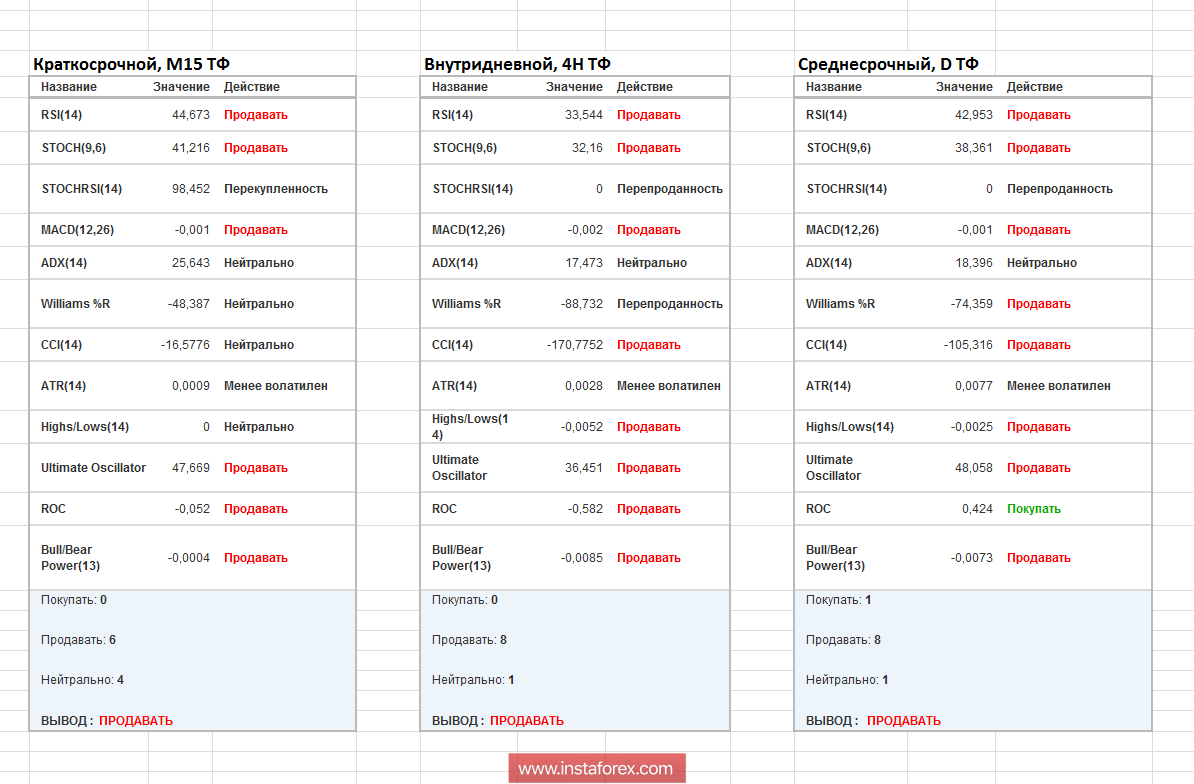Click RSI(14) value 44,673 in M15 table
This screenshot has width=1194, height=784.
[x=190, y=115]
